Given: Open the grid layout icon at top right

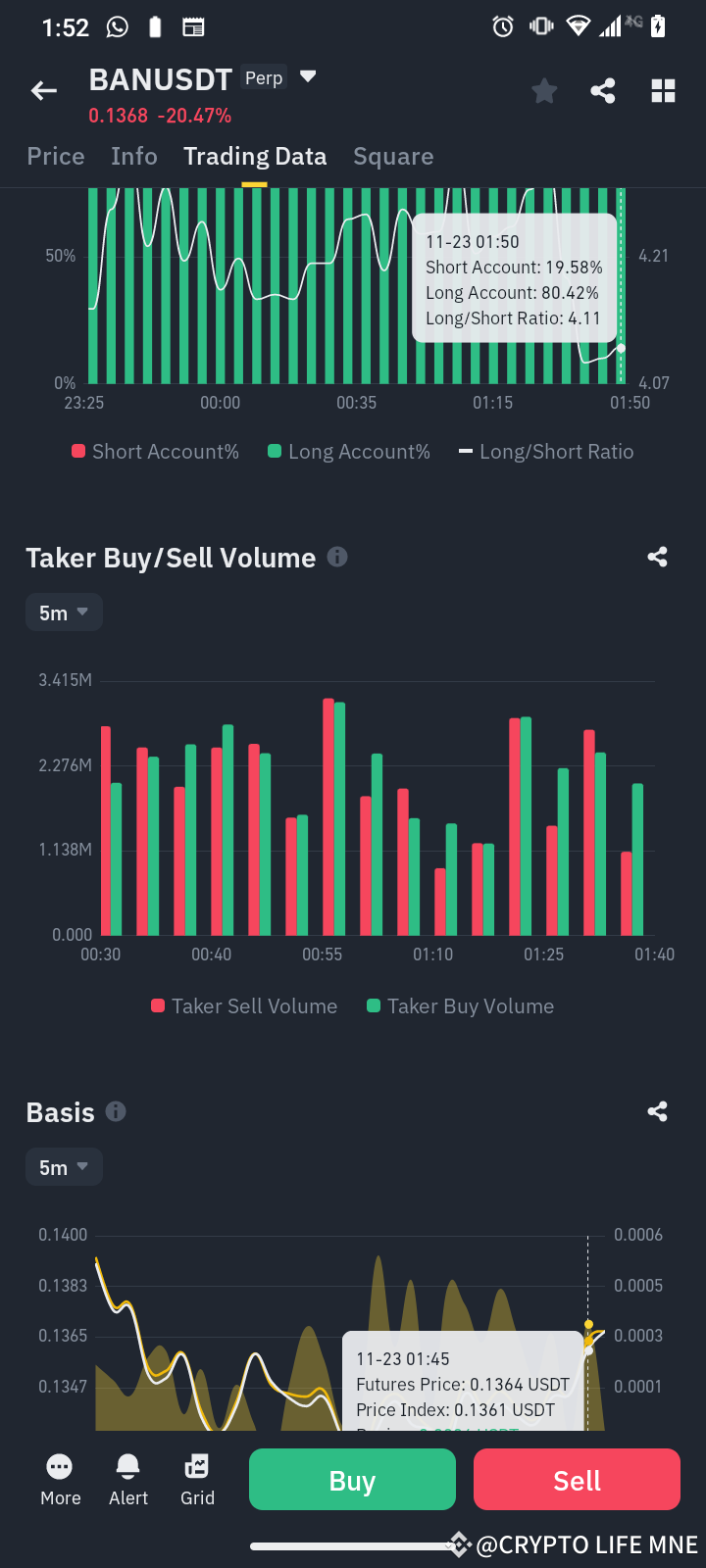Looking at the screenshot, I should point(663,90).
